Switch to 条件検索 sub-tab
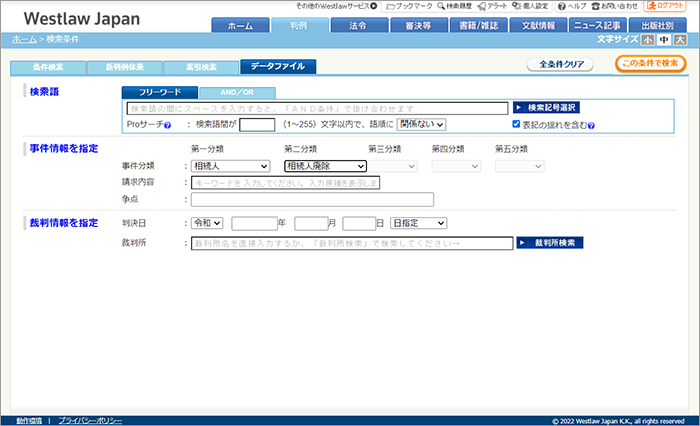 [48, 67]
